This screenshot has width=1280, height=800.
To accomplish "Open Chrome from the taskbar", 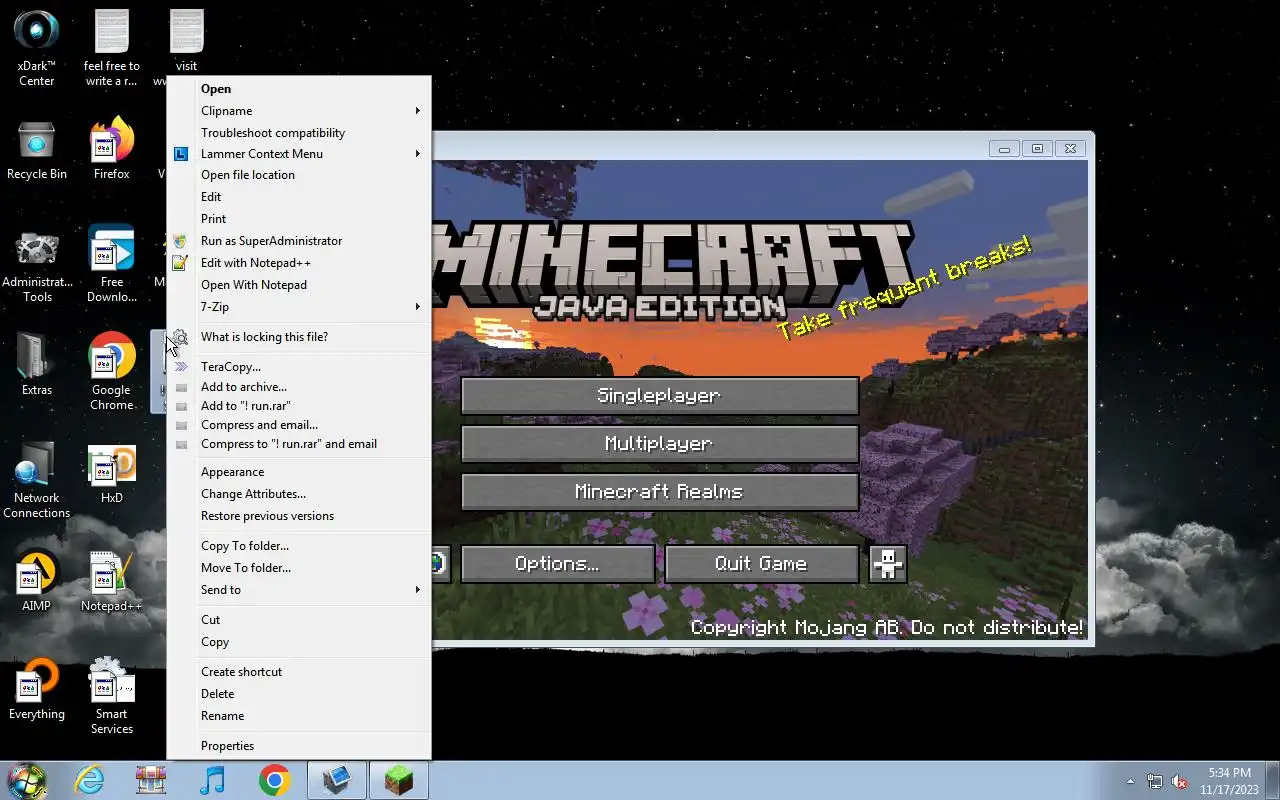I will [275, 780].
